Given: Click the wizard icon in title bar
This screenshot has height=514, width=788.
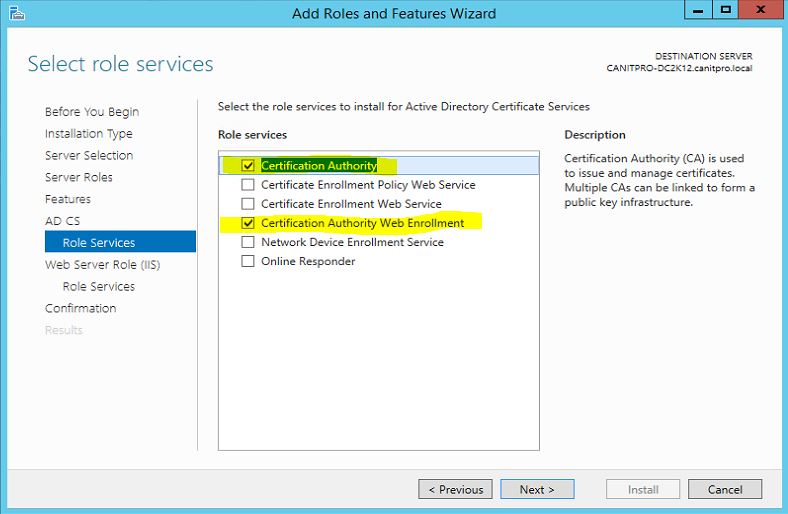Looking at the screenshot, I should (15, 13).
